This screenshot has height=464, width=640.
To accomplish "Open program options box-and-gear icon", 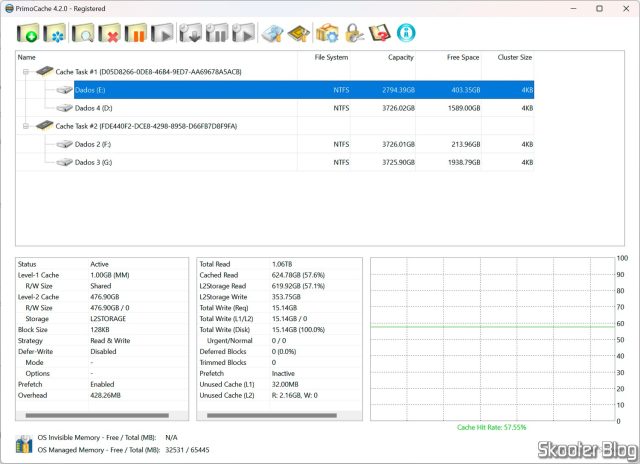I will tap(327, 33).
